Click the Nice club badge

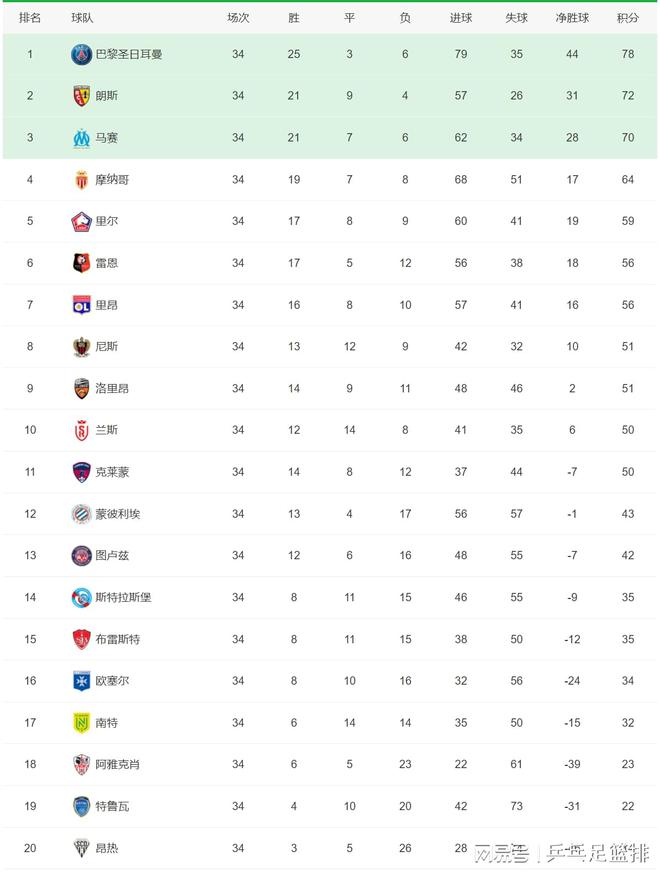pyautogui.click(x=81, y=347)
